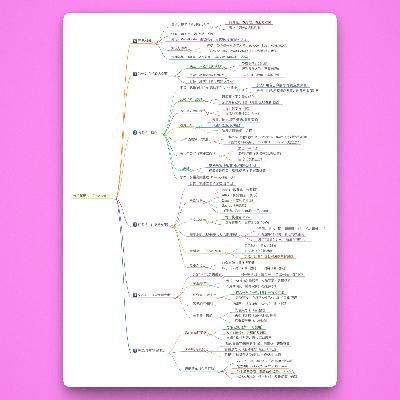Select the red-underlined leaf node at the very top
This screenshot has width=400, height=400.
pyautogui.click(x=249, y=22)
